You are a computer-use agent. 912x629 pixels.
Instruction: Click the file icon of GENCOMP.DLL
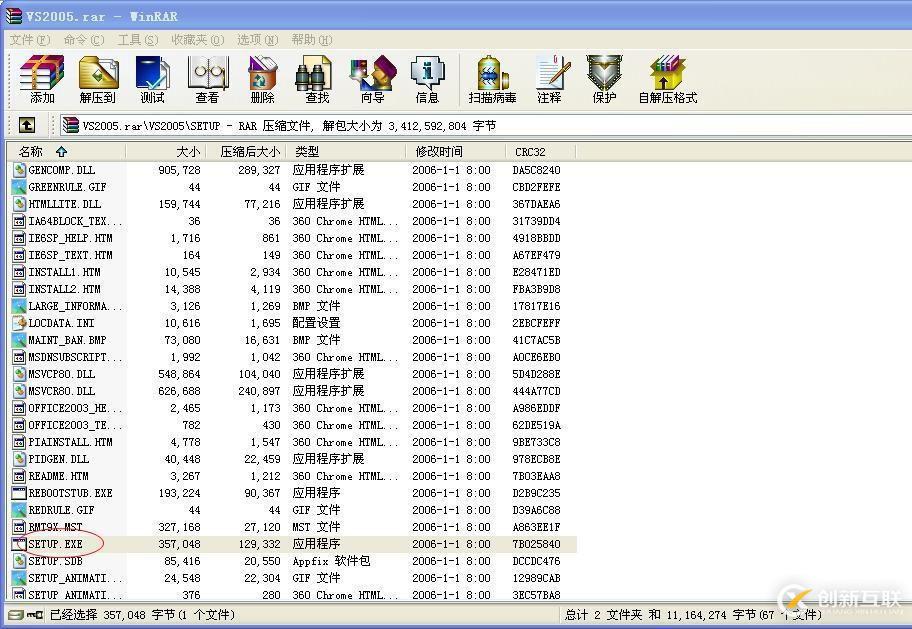(20, 170)
